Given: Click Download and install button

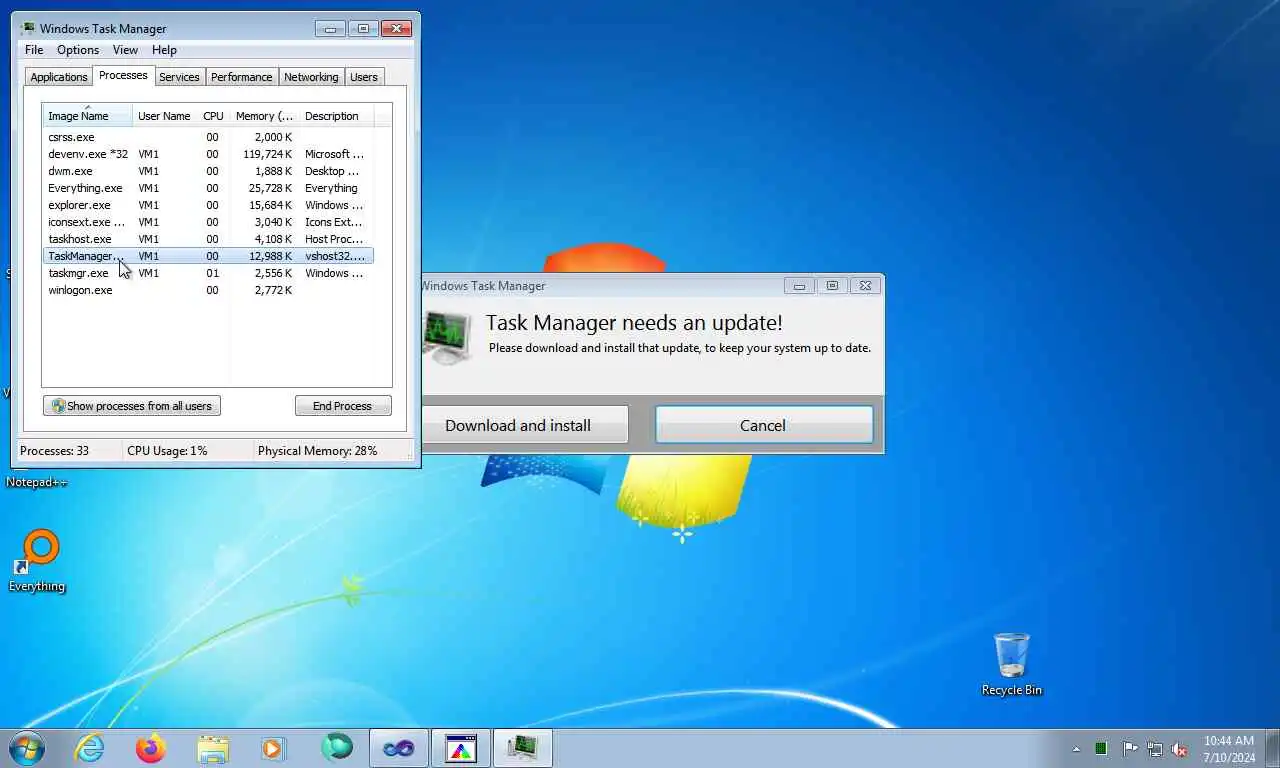Looking at the screenshot, I should click(x=525, y=425).
